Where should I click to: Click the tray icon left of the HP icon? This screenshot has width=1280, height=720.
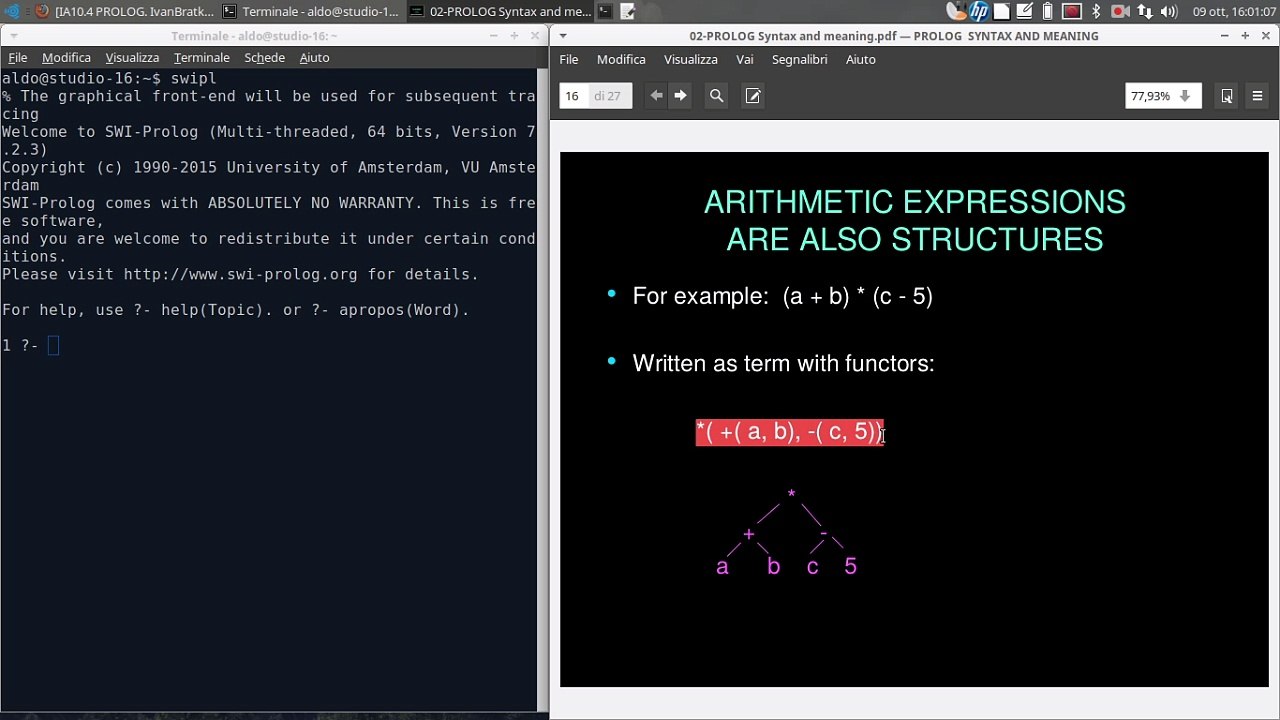pyautogui.click(x=957, y=12)
